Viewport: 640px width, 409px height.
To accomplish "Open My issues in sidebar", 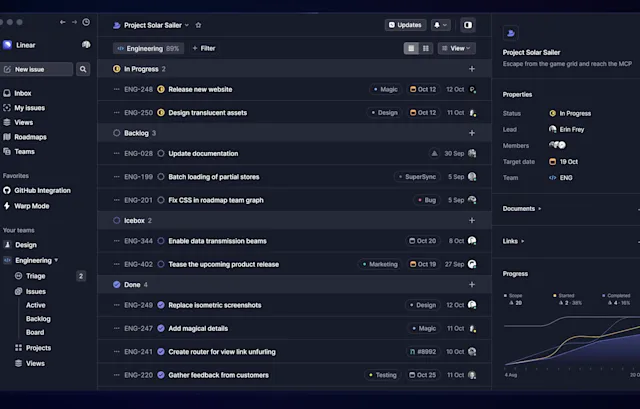I will pos(24,108).
